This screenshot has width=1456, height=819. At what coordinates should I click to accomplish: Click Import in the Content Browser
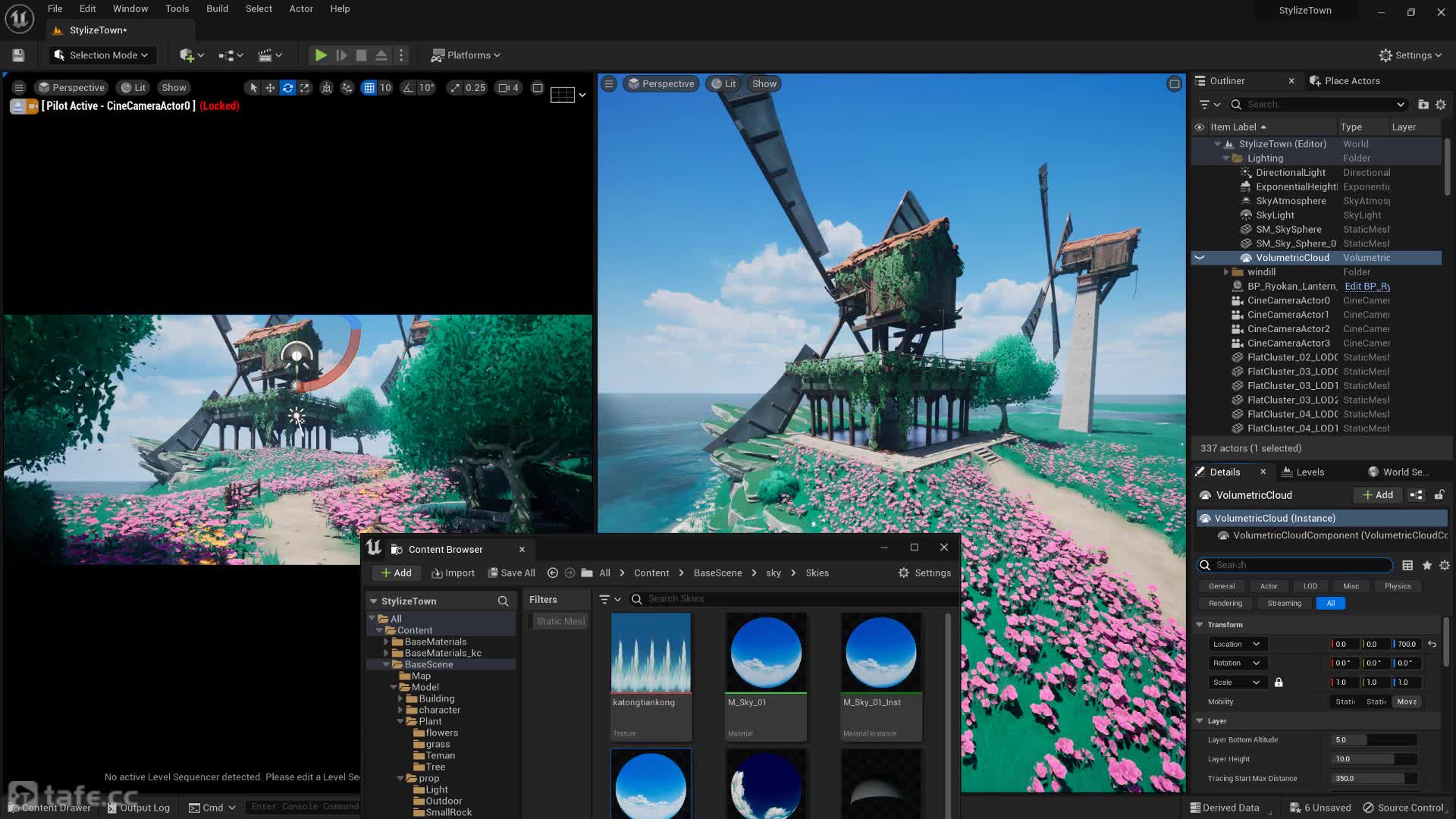pos(453,573)
